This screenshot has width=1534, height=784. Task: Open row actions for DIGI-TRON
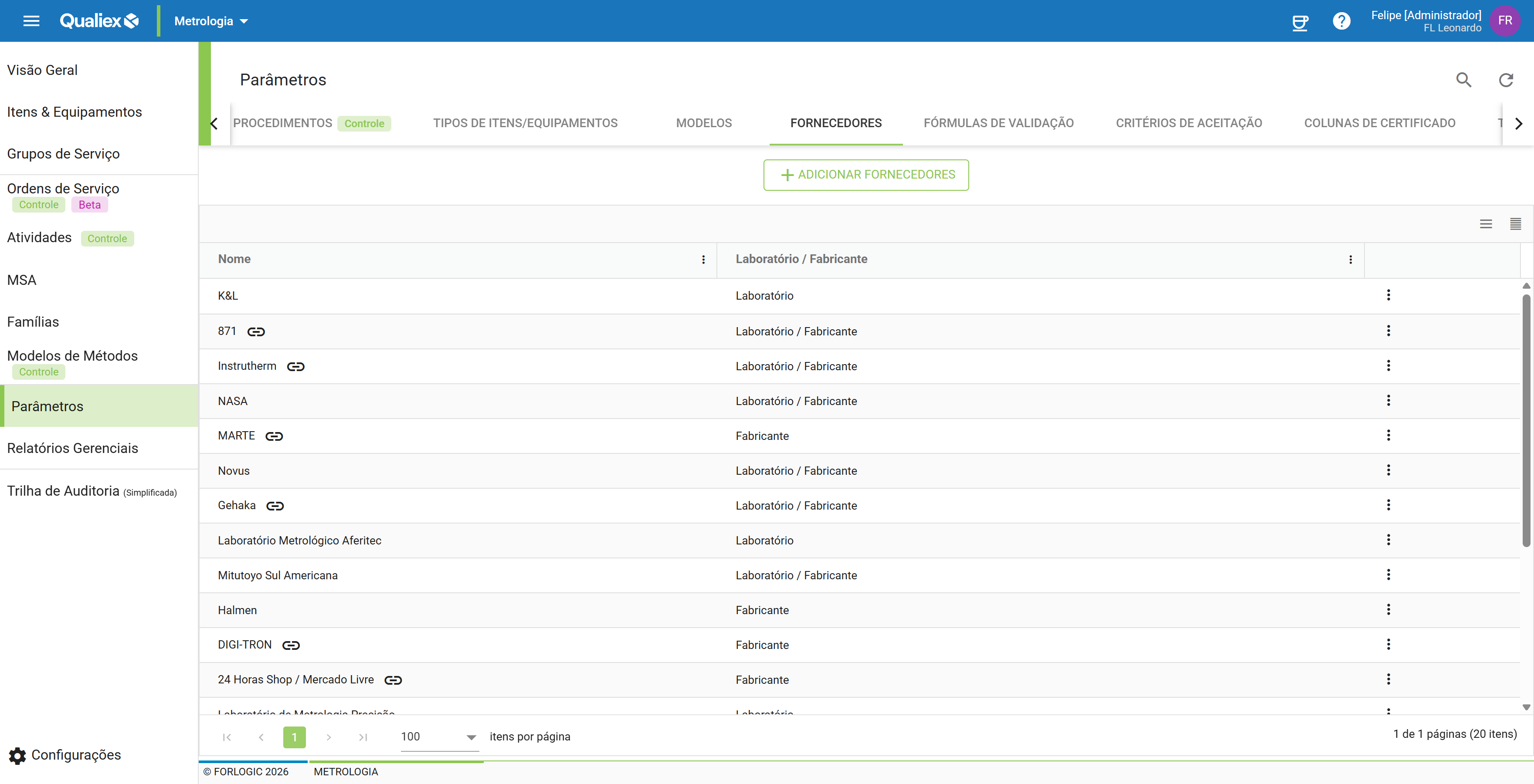point(1388,644)
